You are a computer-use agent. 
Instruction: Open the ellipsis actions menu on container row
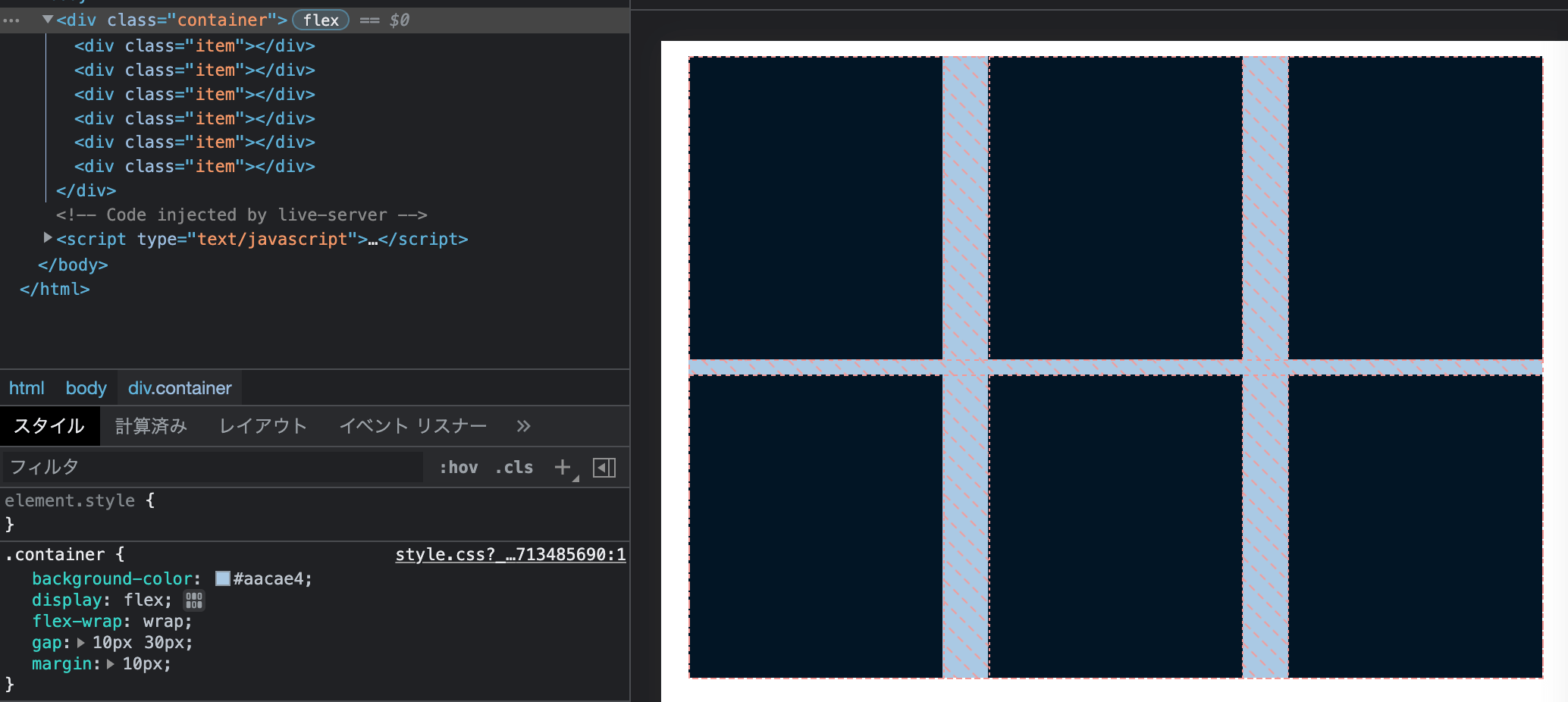11,20
